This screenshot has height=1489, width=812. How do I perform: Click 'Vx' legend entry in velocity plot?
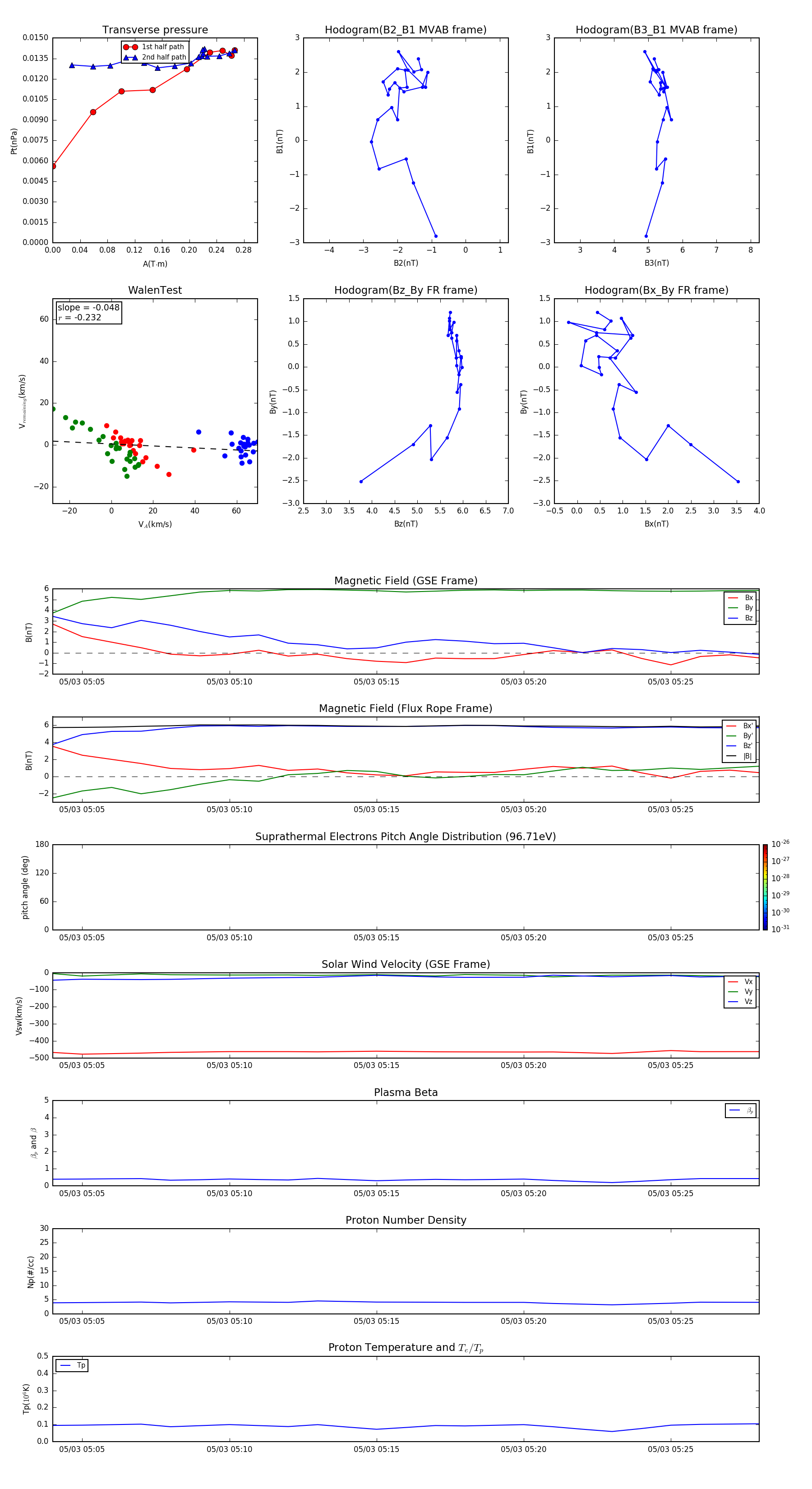[741, 981]
